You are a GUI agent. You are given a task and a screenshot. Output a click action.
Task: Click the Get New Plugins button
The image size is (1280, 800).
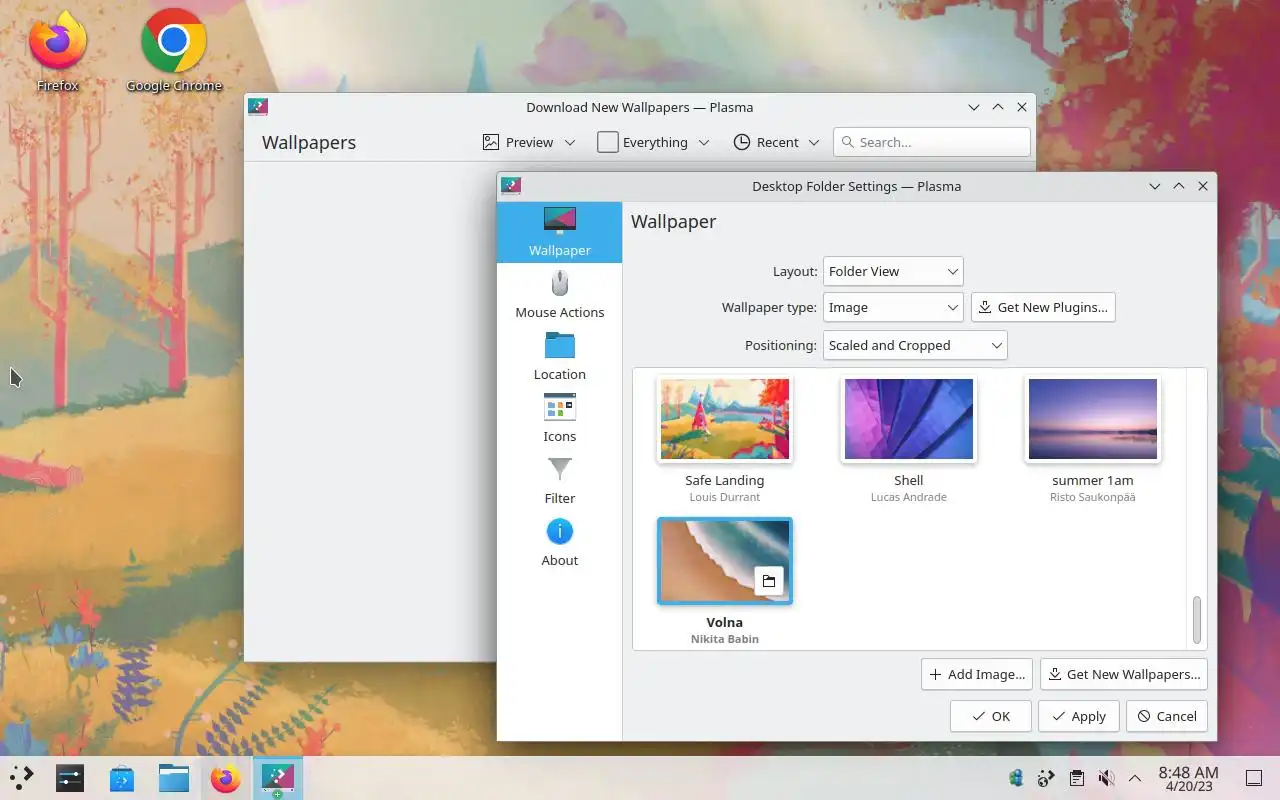click(1043, 307)
